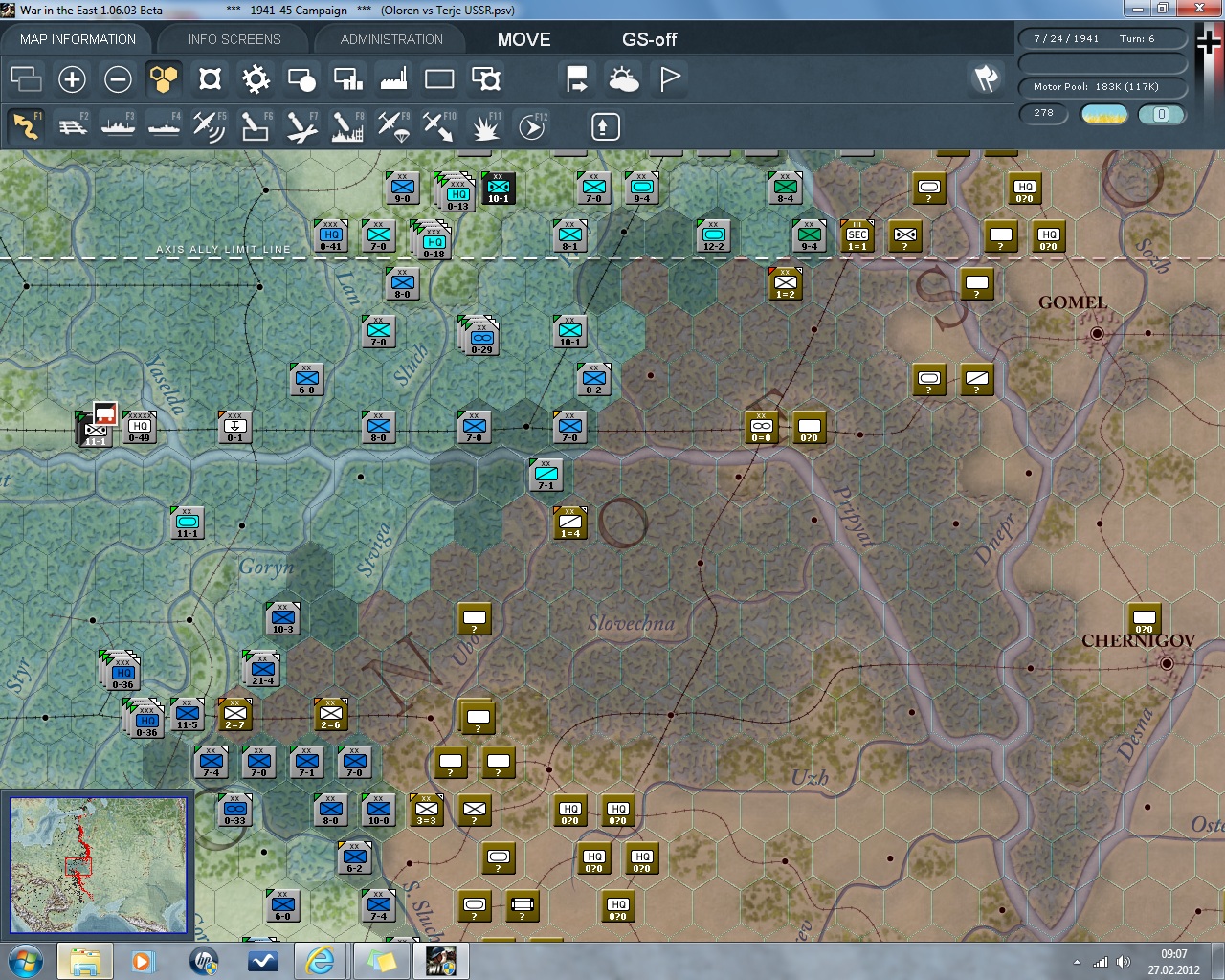This screenshot has width=1225, height=980.
Task: Launch Internet Explorer from the taskbar
Action: (x=320, y=961)
